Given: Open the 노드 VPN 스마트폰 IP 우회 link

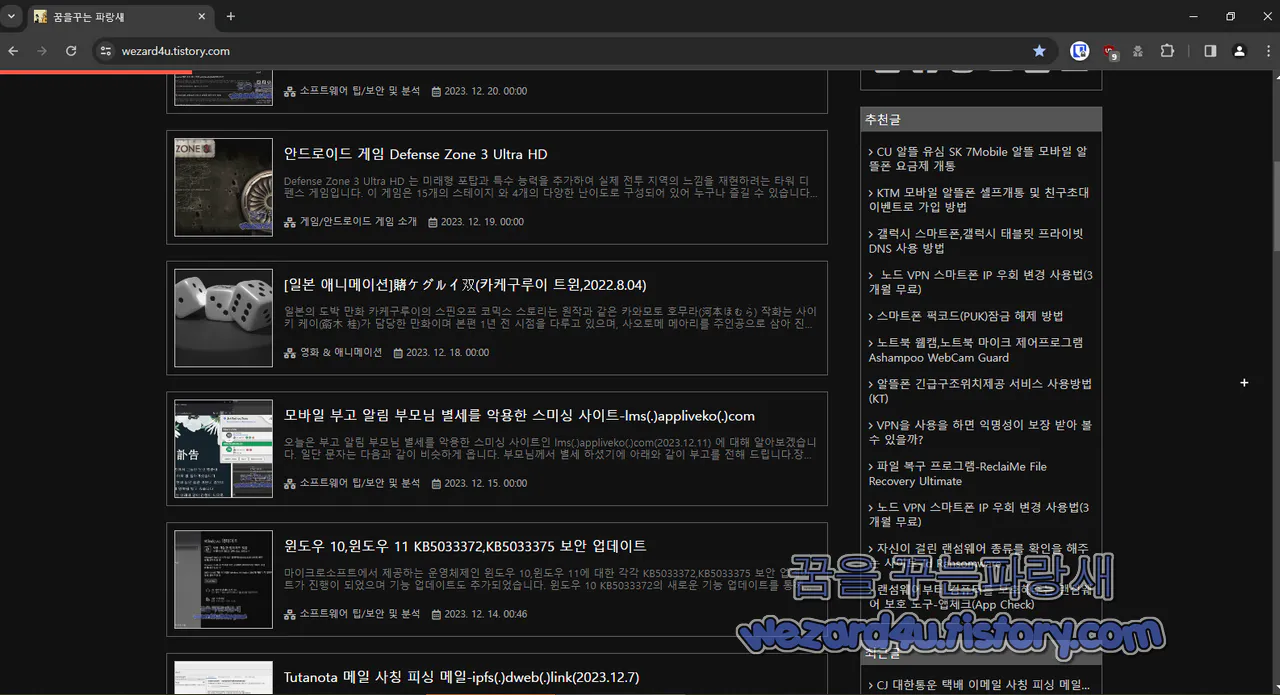Looking at the screenshot, I should 977,274.
